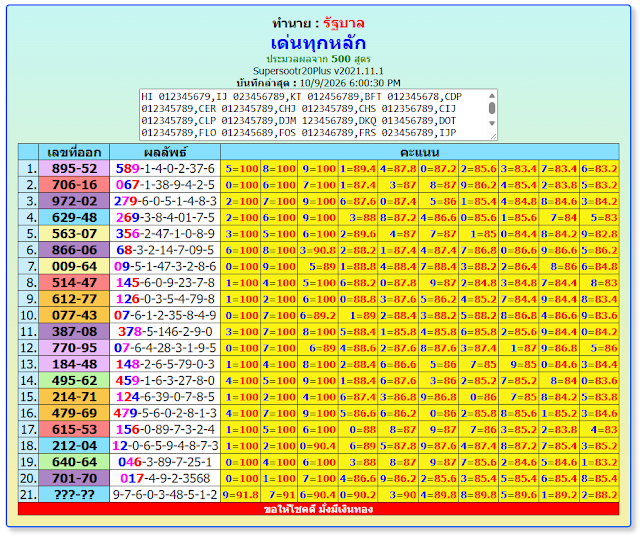Select drawn number 214-71

tap(74, 397)
